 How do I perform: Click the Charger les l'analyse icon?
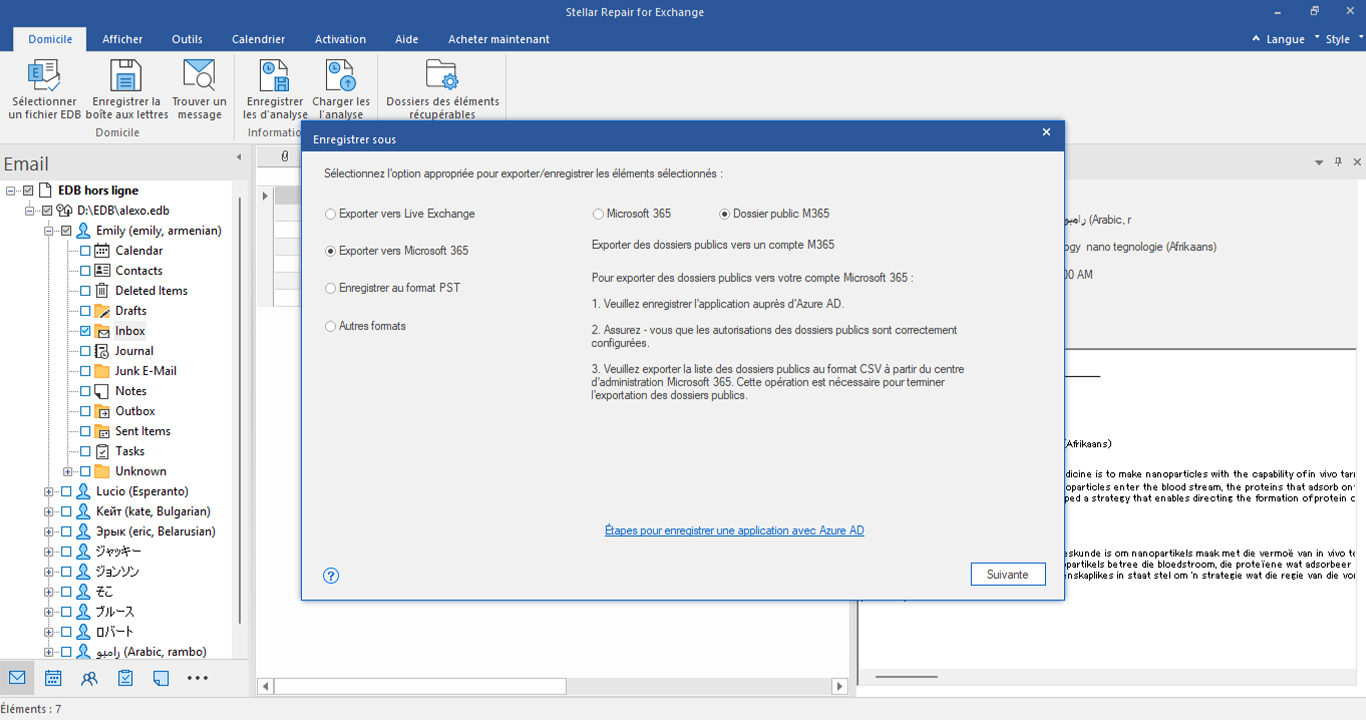click(341, 76)
